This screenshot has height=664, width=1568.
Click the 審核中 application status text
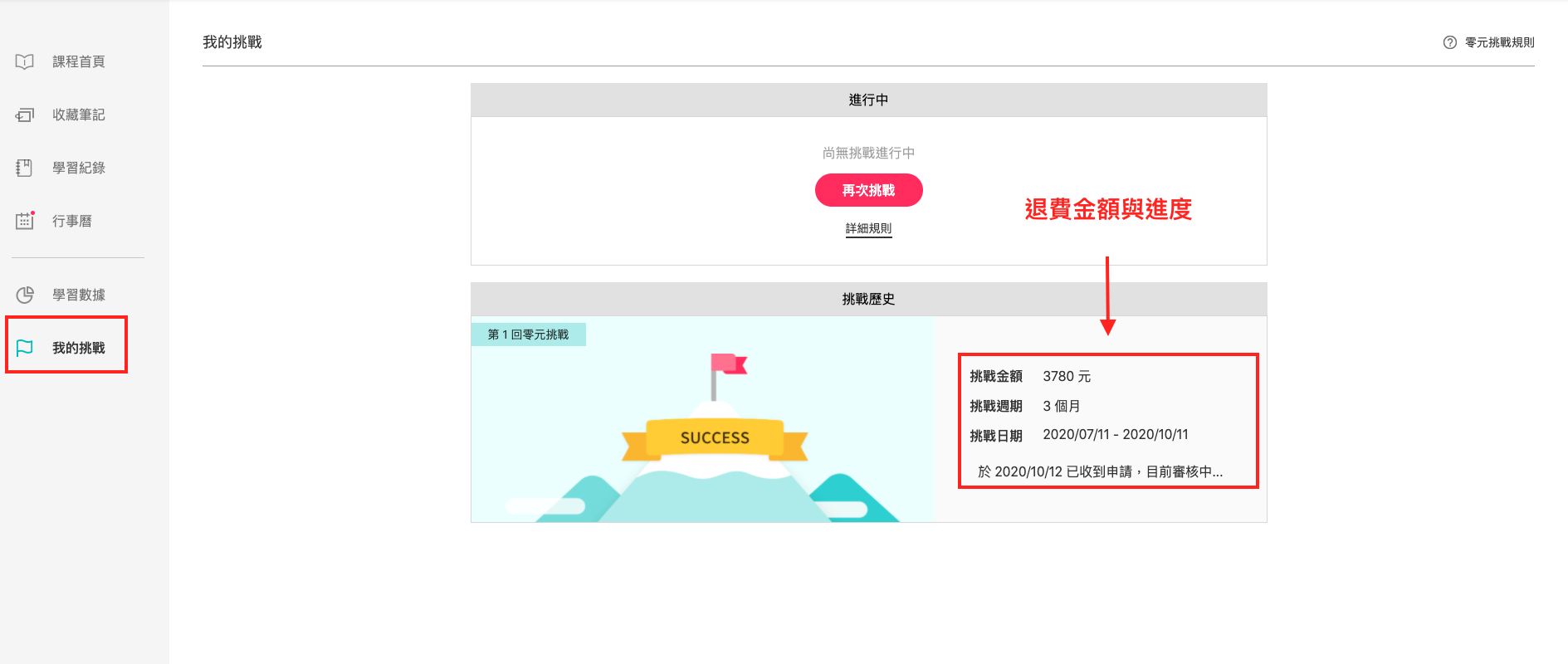pyautogui.click(x=1100, y=471)
